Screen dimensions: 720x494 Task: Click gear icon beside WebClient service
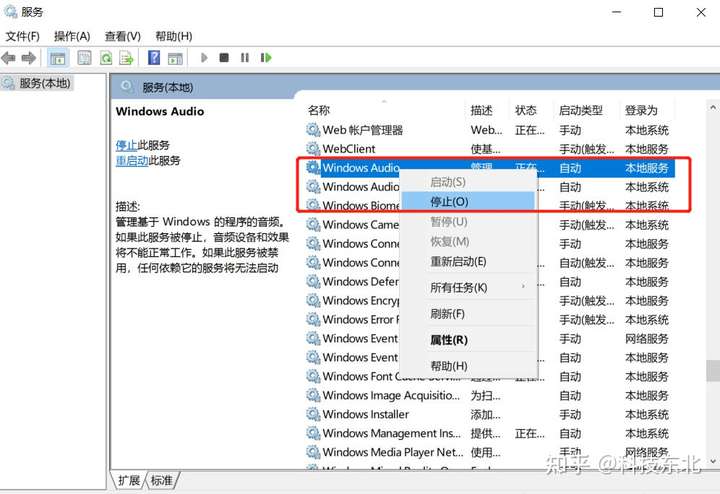pyautogui.click(x=313, y=149)
